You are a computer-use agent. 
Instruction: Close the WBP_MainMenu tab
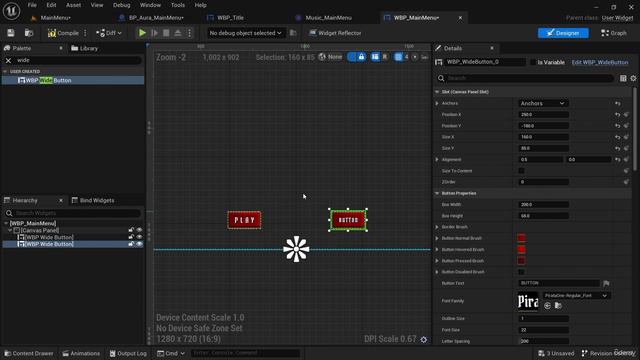pyautogui.click(x=460, y=18)
